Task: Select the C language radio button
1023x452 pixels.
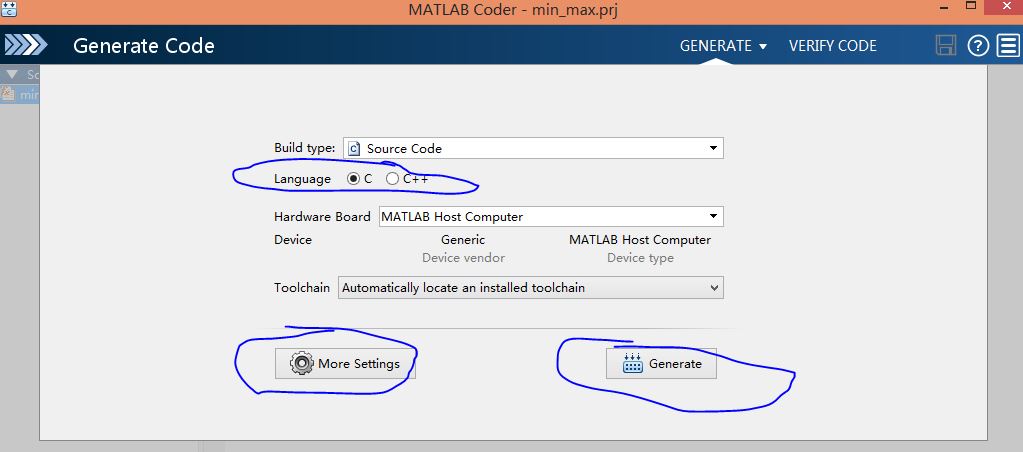Action: (x=354, y=179)
